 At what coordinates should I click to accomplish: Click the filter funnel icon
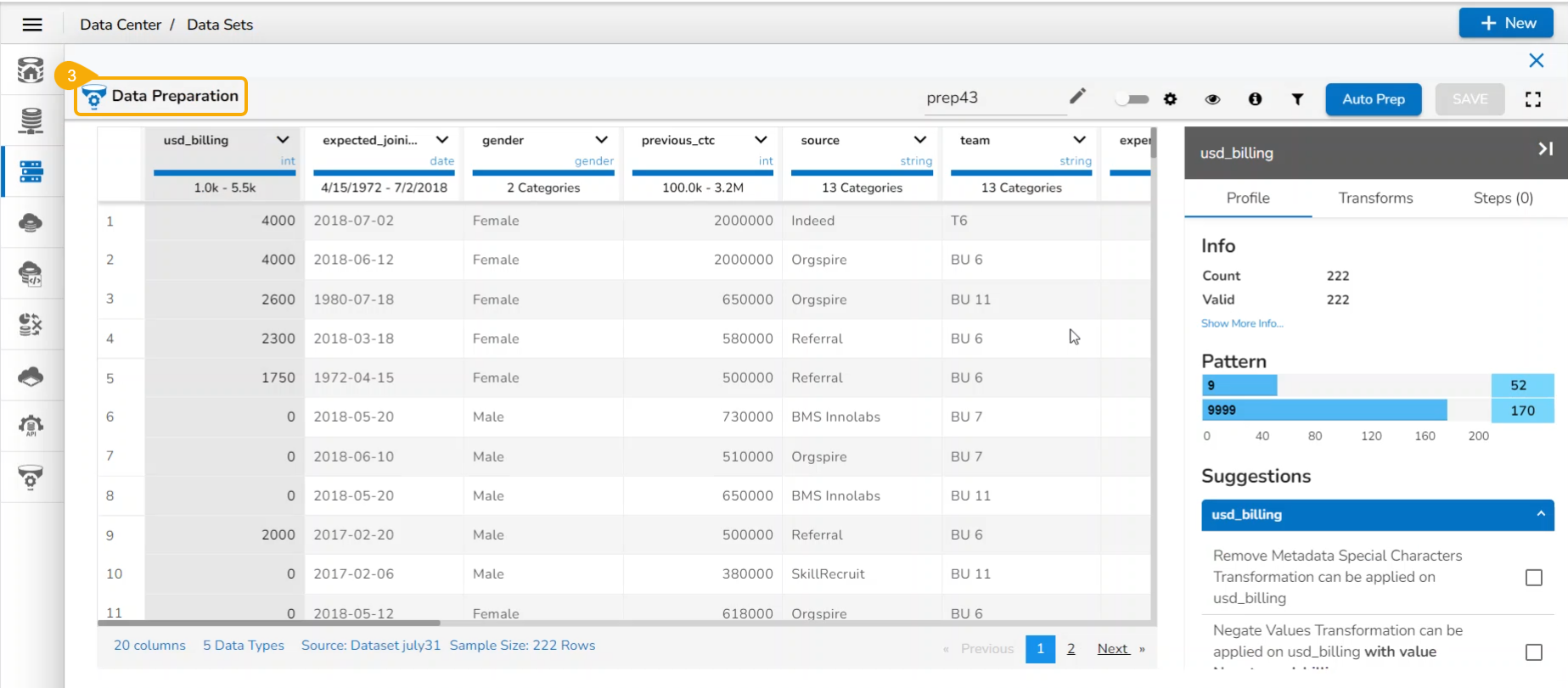click(x=1297, y=99)
